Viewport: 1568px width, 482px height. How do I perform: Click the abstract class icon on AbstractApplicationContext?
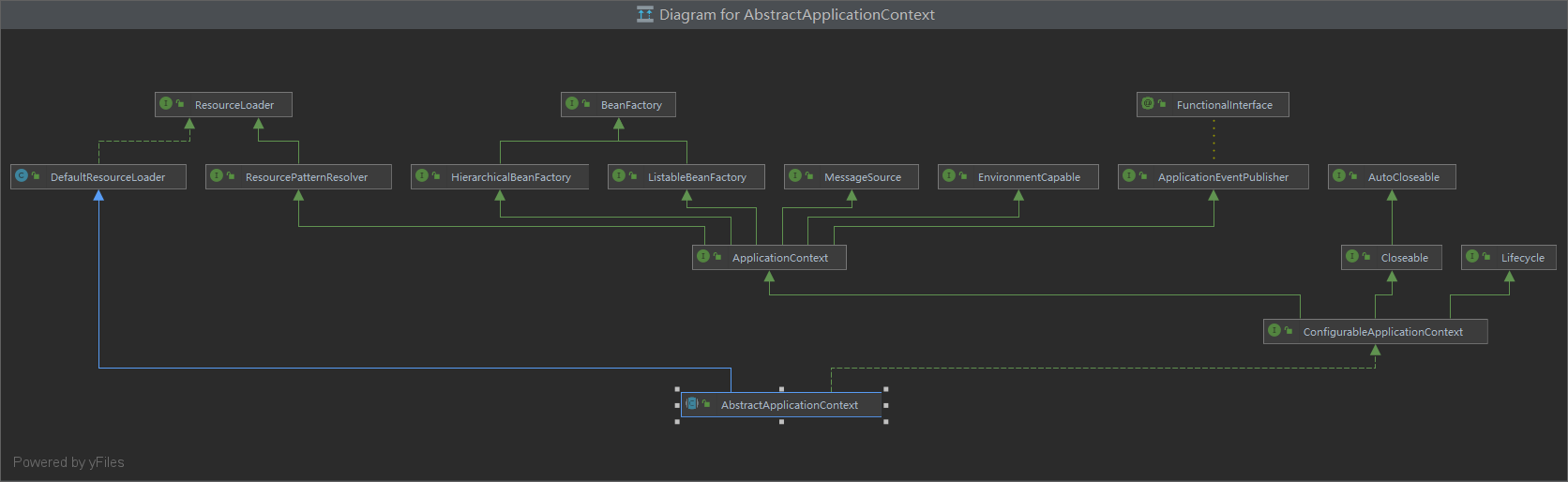692,403
